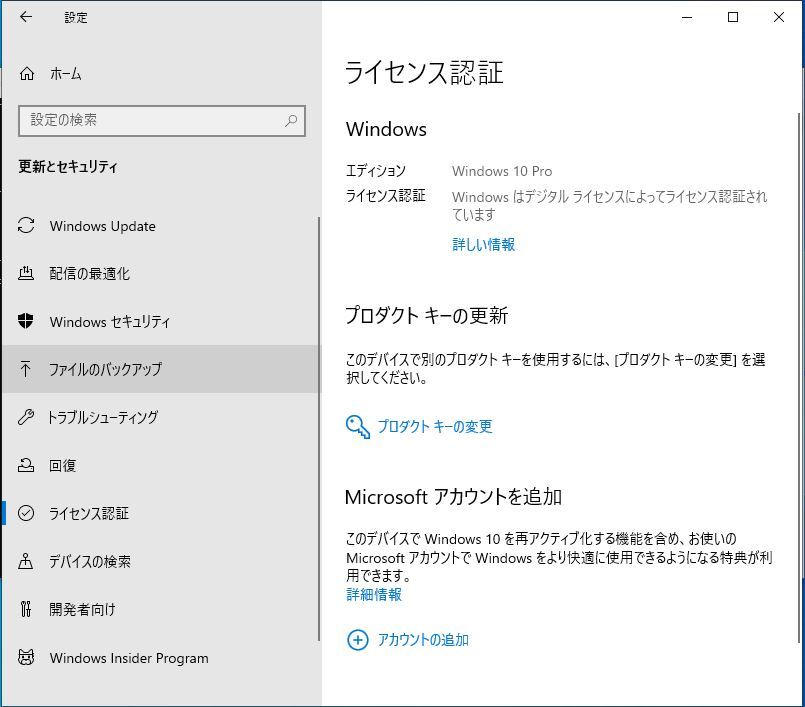Viewport: 805px width, 707px height.
Task: Select ライセンス認証 sidebar entry
Action: pos(160,513)
